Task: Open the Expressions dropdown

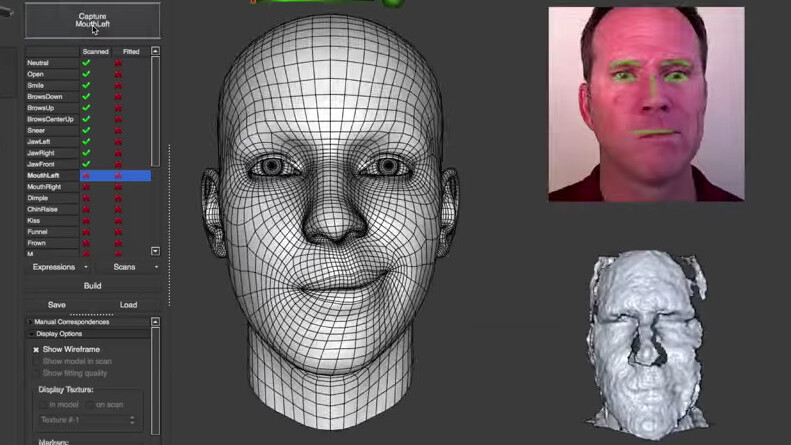Action: coord(59,267)
